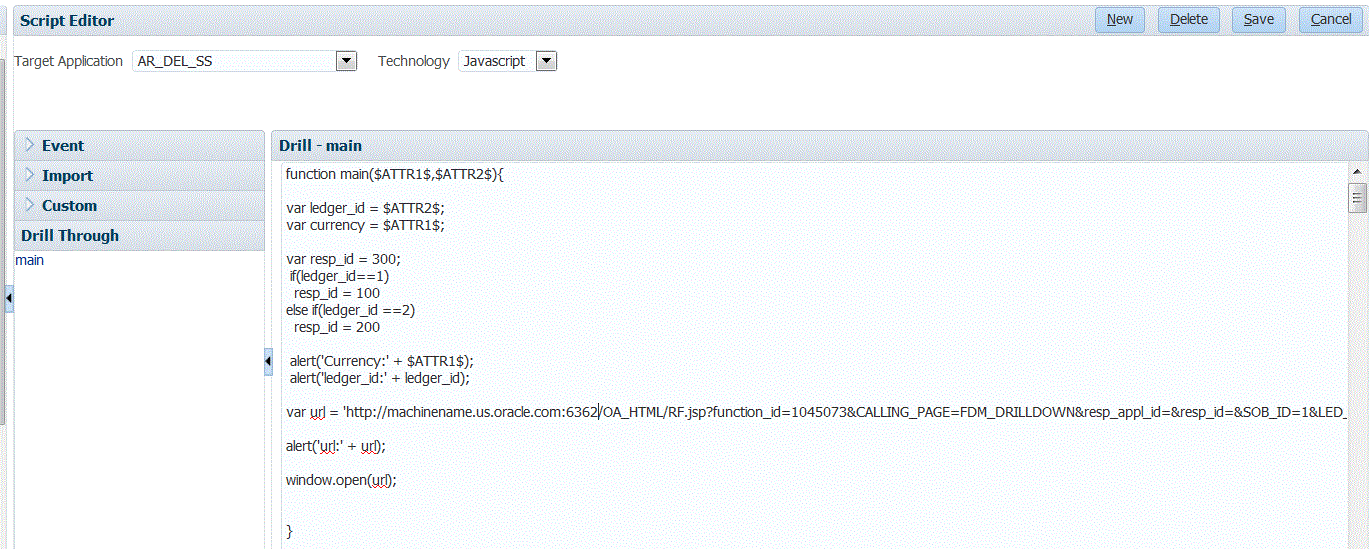Click the Technology label
This screenshot has height=549, width=1369.
point(414,61)
